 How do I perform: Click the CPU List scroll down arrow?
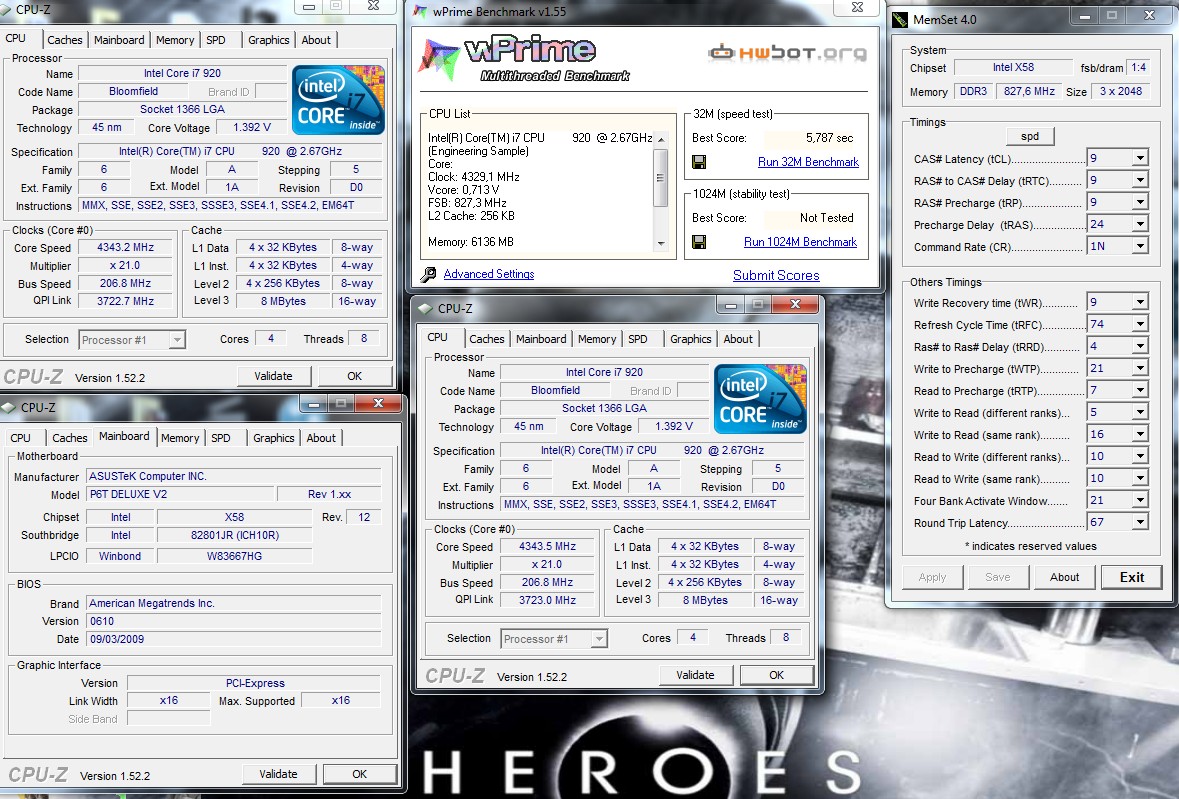(660, 244)
